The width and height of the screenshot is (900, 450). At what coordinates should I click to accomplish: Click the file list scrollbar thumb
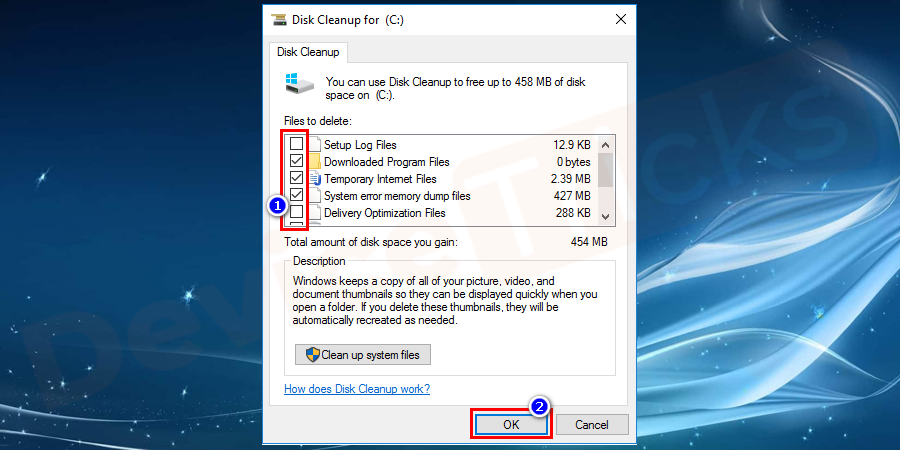point(606,169)
